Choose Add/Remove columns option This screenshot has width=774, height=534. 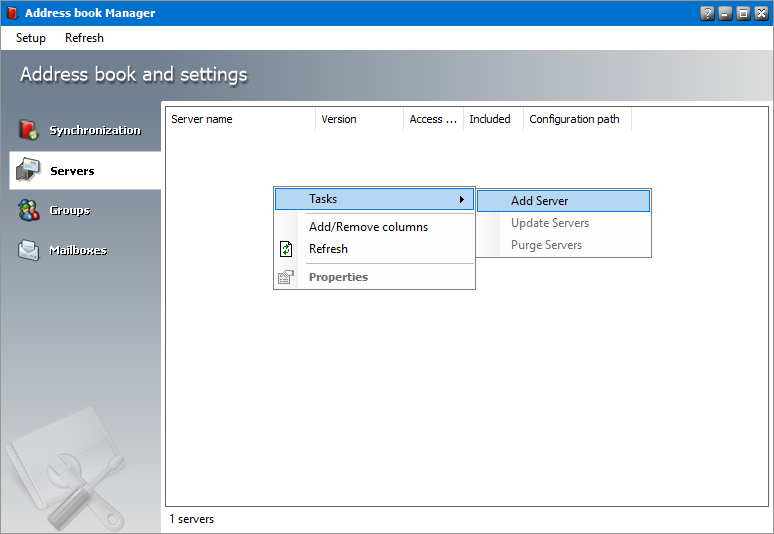click(368, 227)
